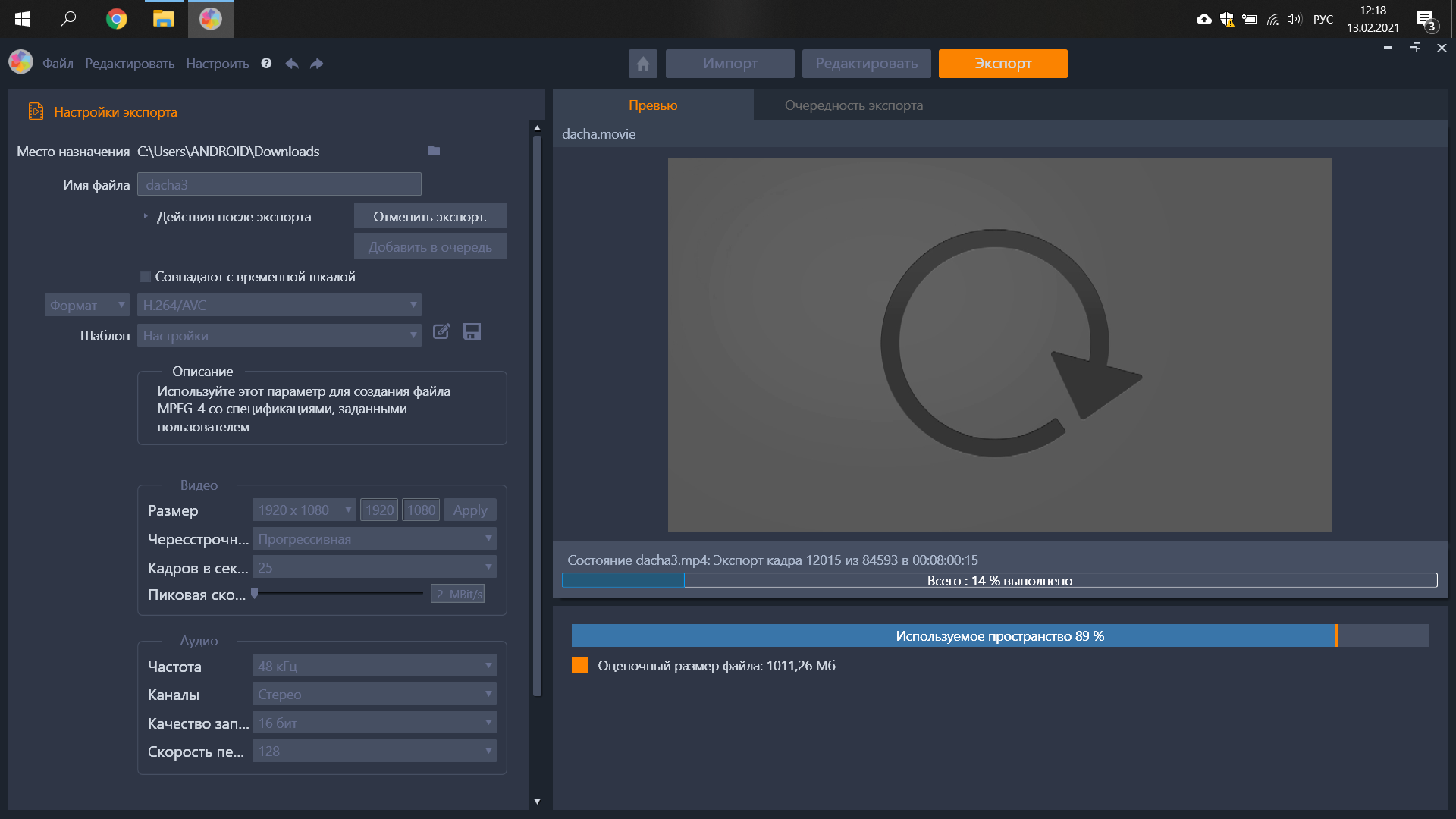The image size is (1456, 819).
Task: Open the audio bitrate 128 dropdown
Action: pyautogui.click(x=375, y=751)
